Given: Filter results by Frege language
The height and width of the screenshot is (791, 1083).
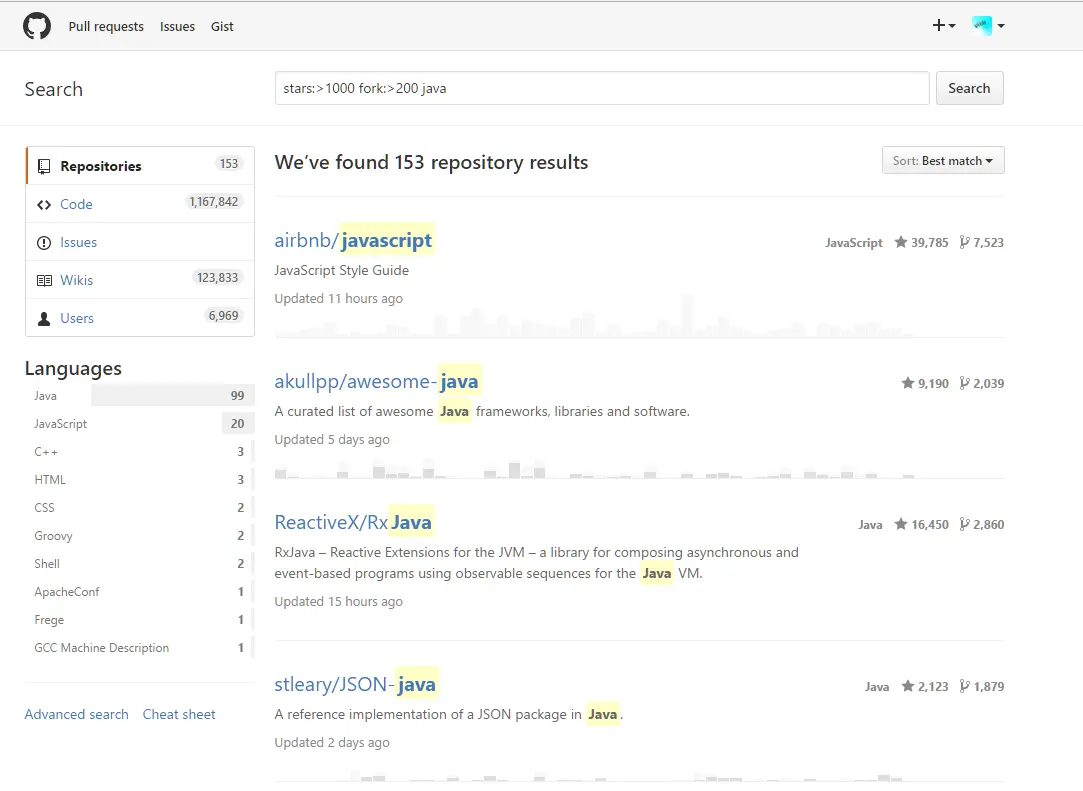Looking at the screenshot, I should (x=140, y=620).
